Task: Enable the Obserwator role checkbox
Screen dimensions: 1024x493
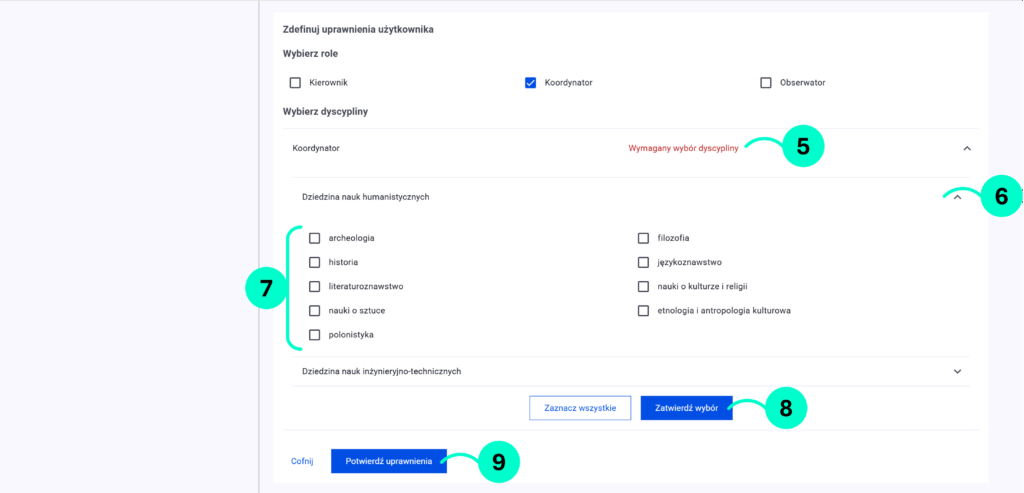Action: pos(766,83)
